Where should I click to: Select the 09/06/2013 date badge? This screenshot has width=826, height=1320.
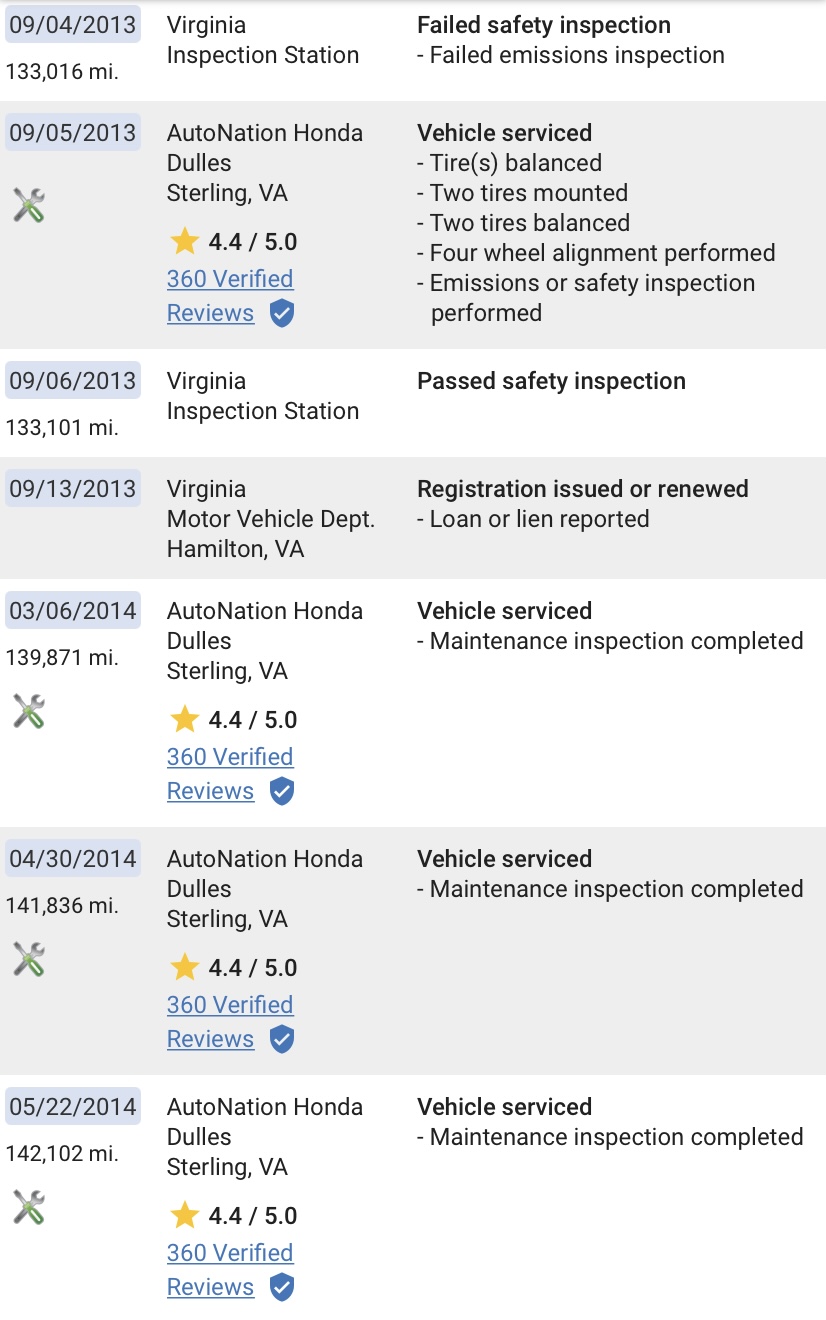coord(73,381)
